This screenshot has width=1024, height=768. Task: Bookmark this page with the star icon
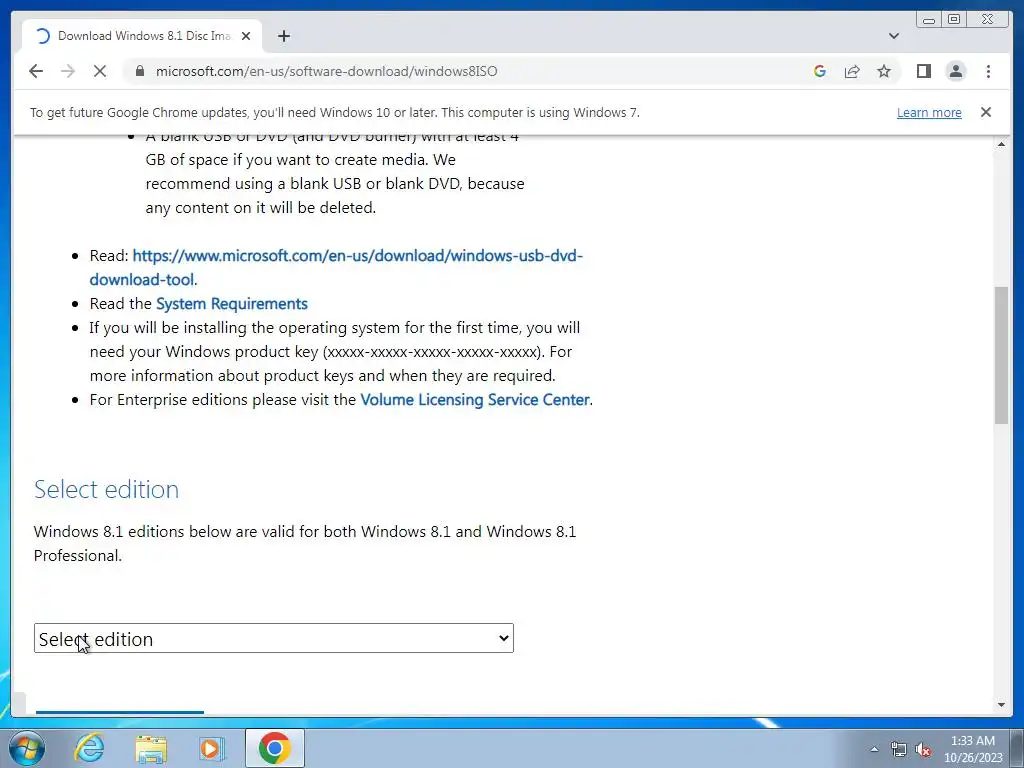(884, 71)
